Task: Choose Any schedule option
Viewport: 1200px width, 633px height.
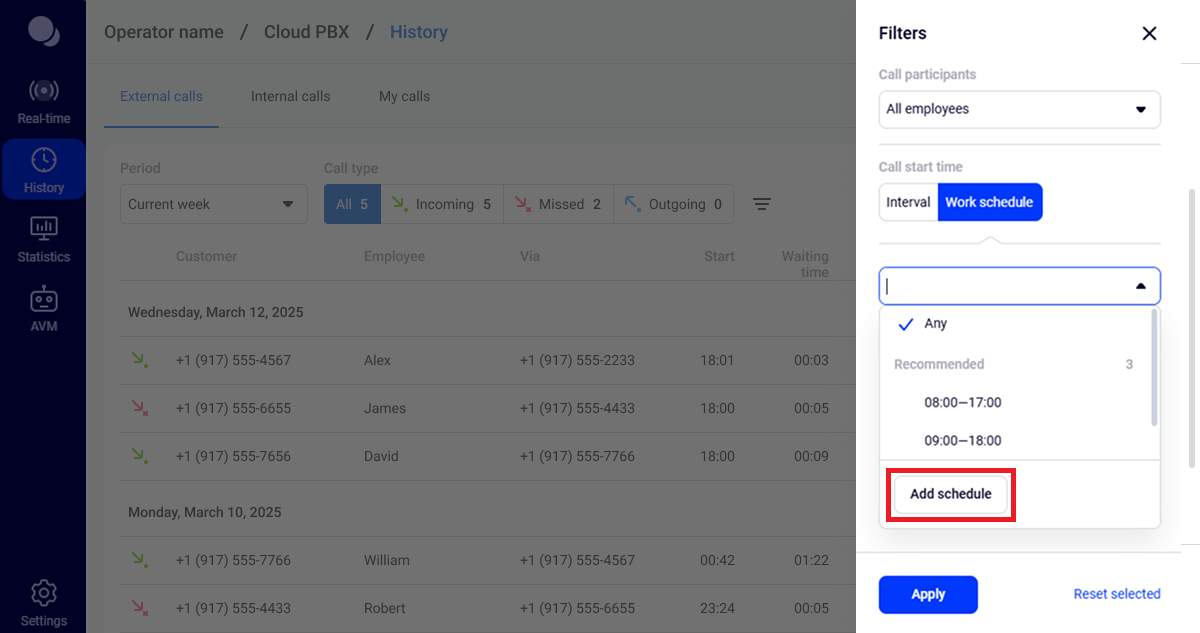Action: click(1016, 324)
